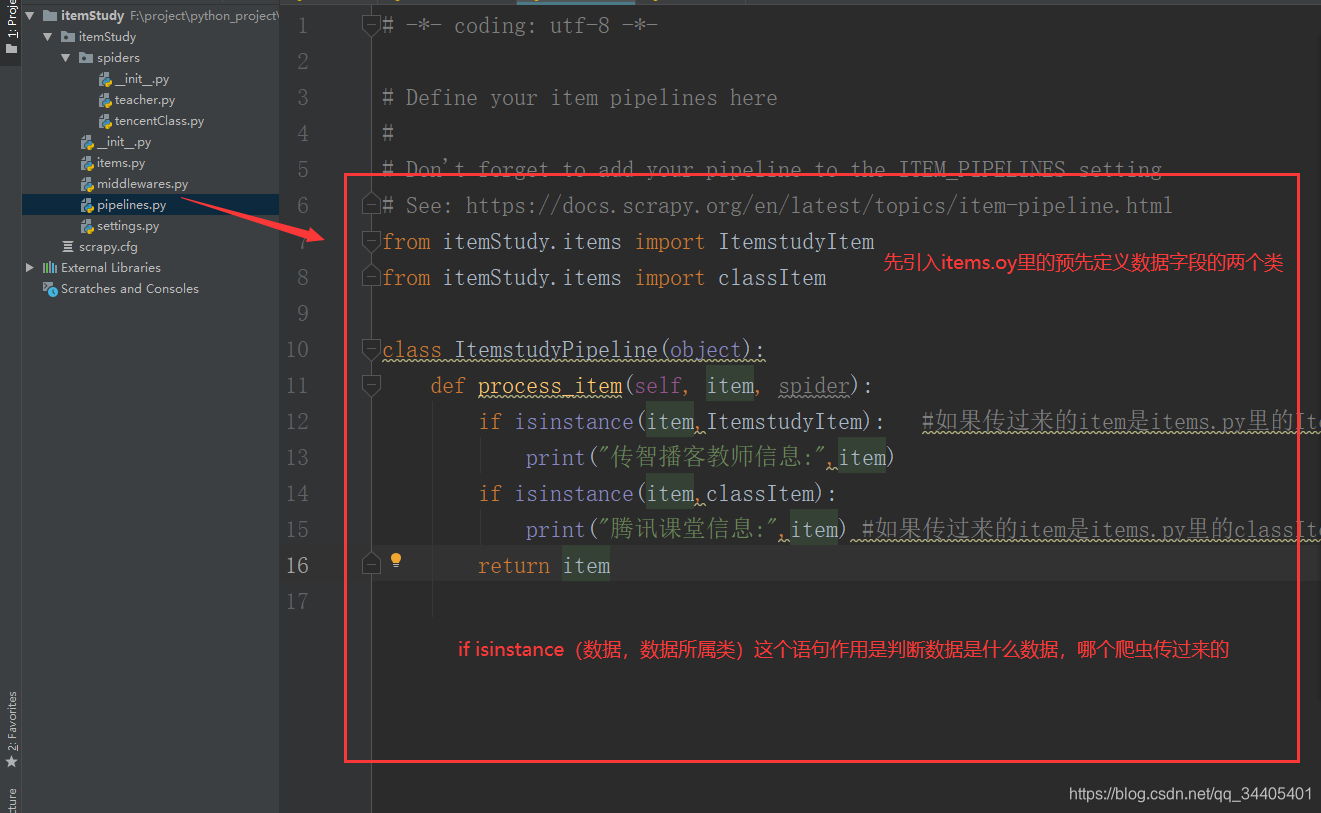
Task: Click the spider parameter on line 11
Action: pos(814,386)
